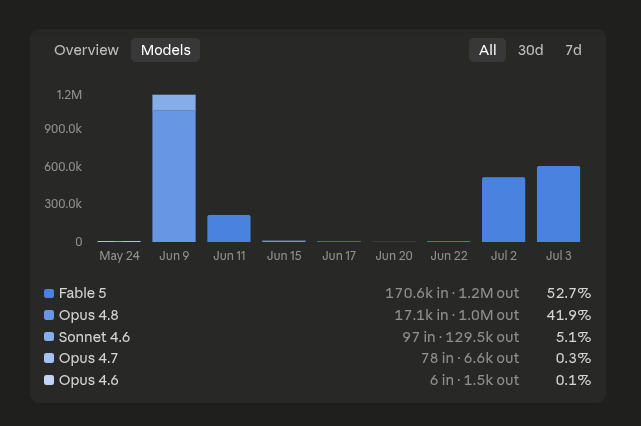
Task: Click the Jul 3 bar in the chart
Action: coord(558,204)
